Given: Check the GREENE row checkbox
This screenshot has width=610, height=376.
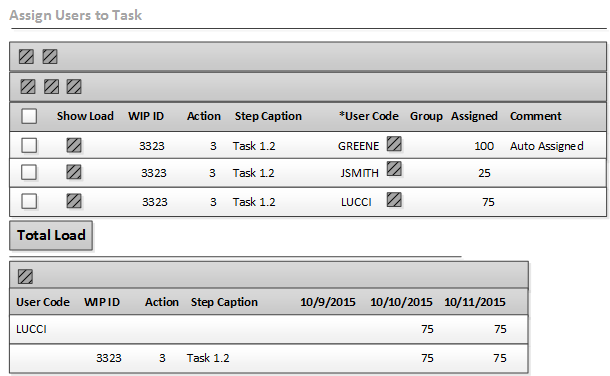Looking at the screenshot, I should tap(29, 146).
